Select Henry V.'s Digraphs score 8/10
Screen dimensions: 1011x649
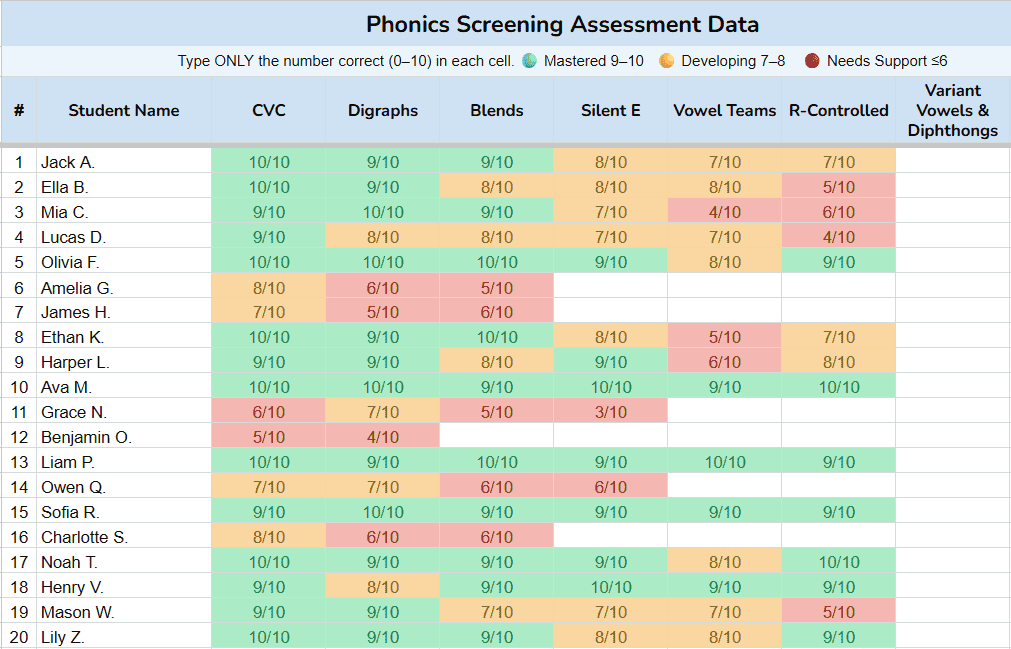[383, 587]
